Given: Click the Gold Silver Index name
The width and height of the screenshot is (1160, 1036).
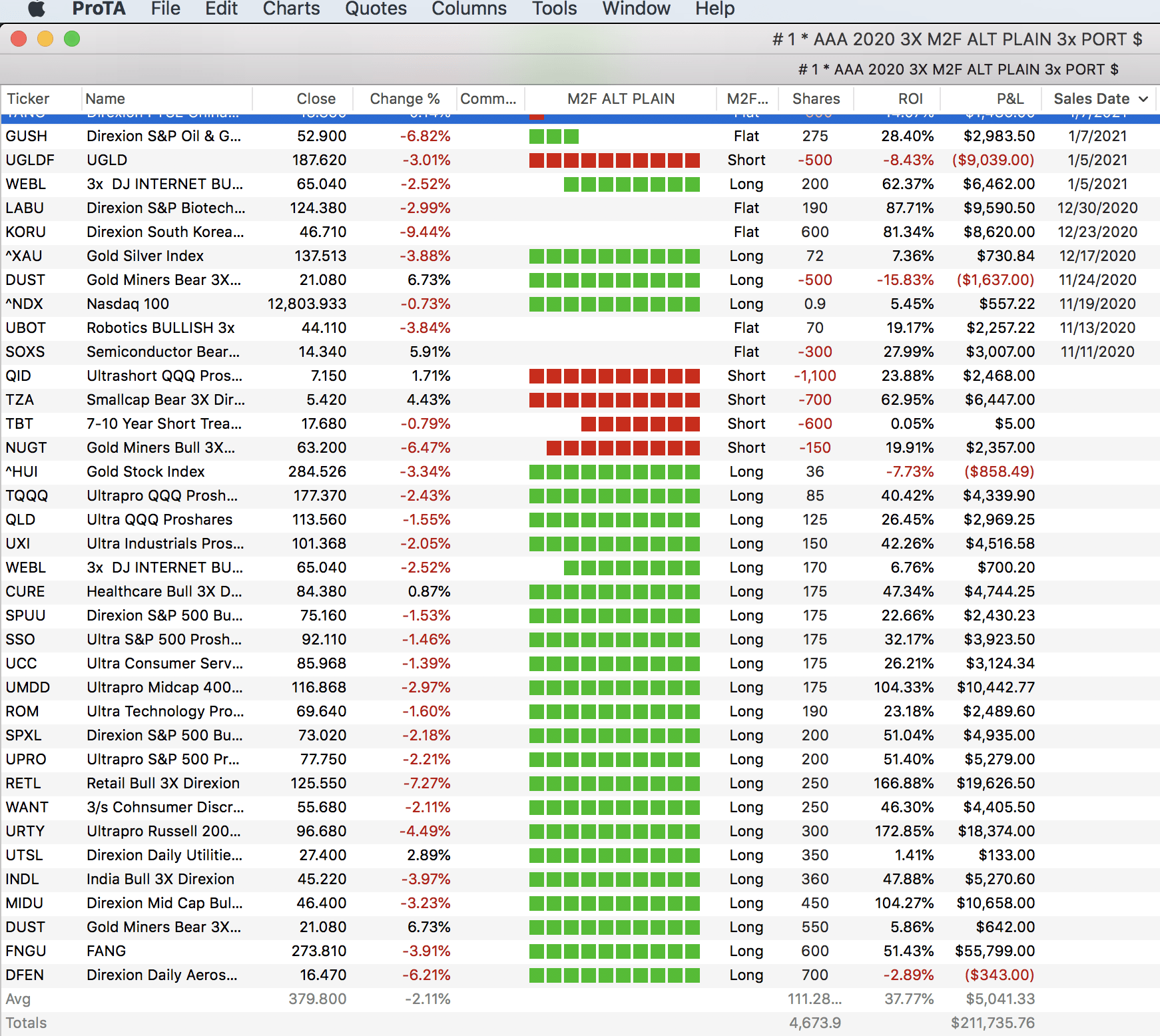Looking at the screenshot, I should (145, 256).
